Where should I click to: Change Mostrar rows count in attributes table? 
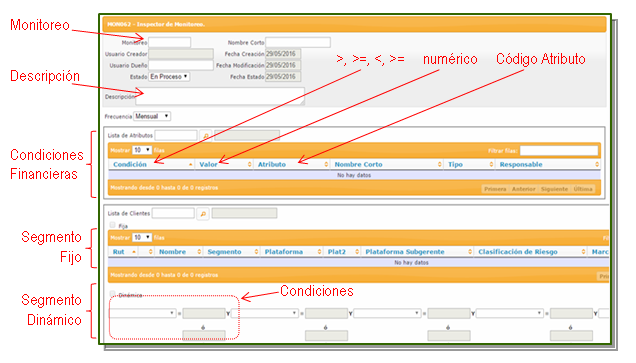pos(142,150)
